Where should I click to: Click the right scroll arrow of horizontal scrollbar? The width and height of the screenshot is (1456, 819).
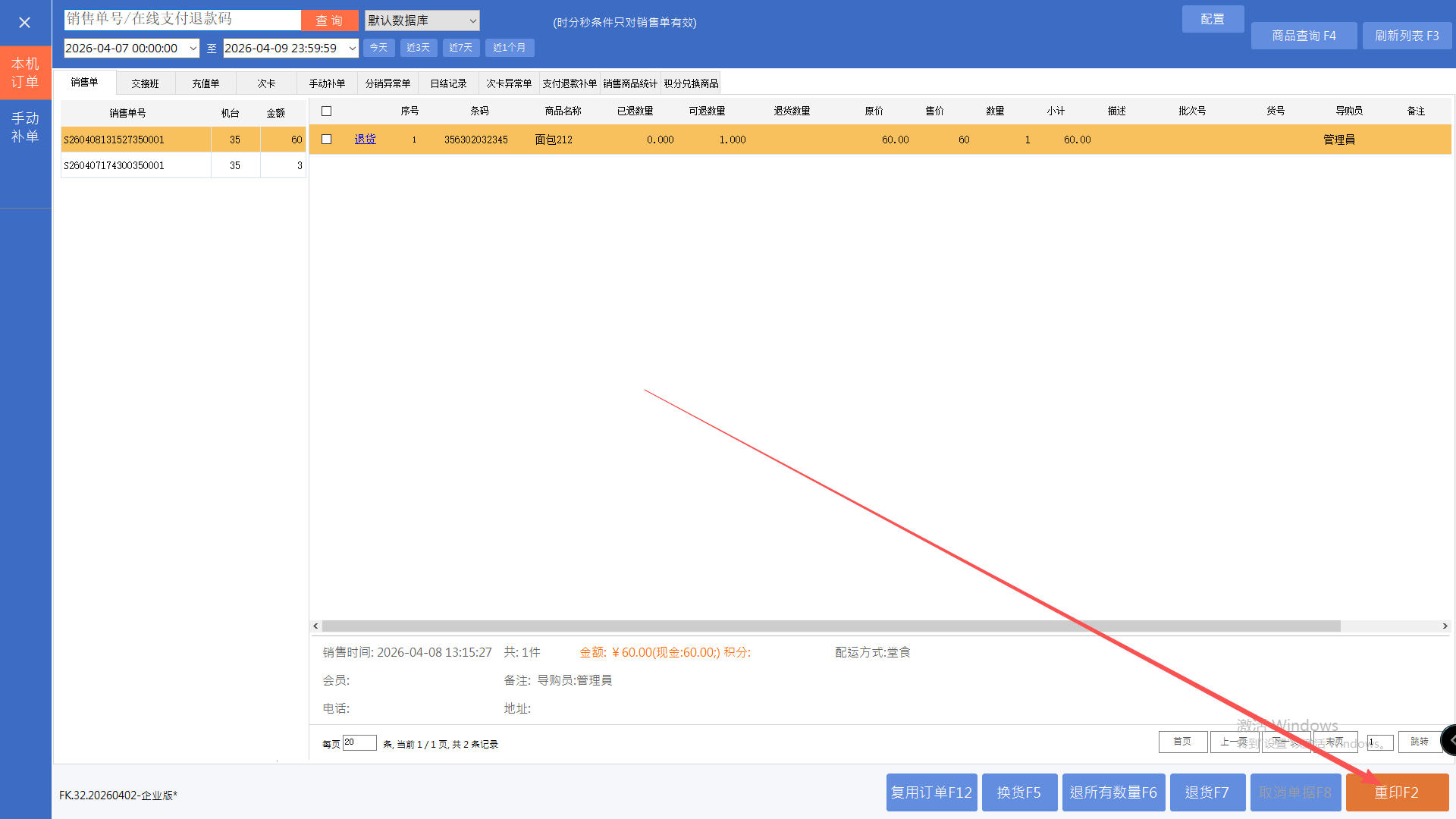tap(1445, 626)
